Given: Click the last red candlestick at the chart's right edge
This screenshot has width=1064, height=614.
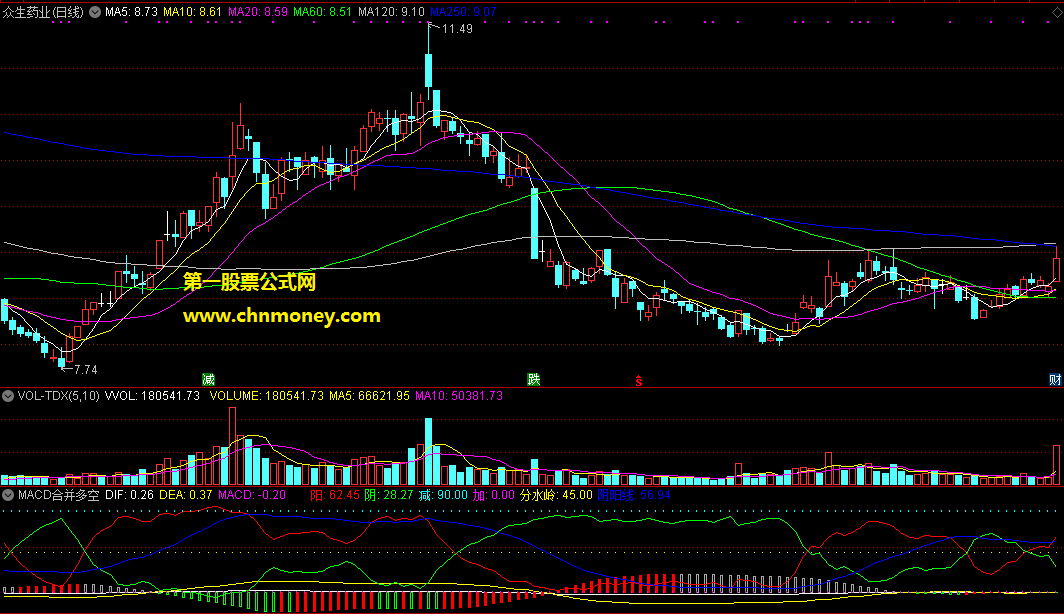Looking at the screenshot, I should pos(1056,269).
